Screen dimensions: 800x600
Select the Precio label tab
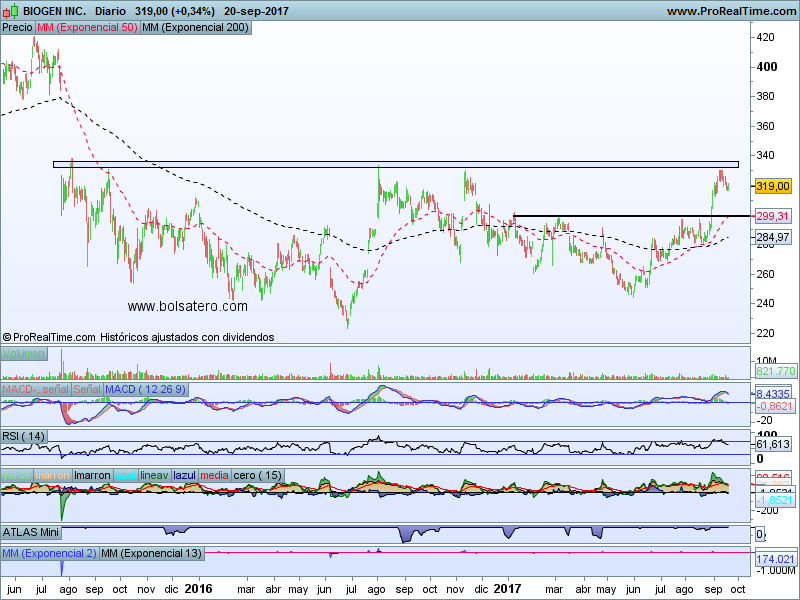17,28
